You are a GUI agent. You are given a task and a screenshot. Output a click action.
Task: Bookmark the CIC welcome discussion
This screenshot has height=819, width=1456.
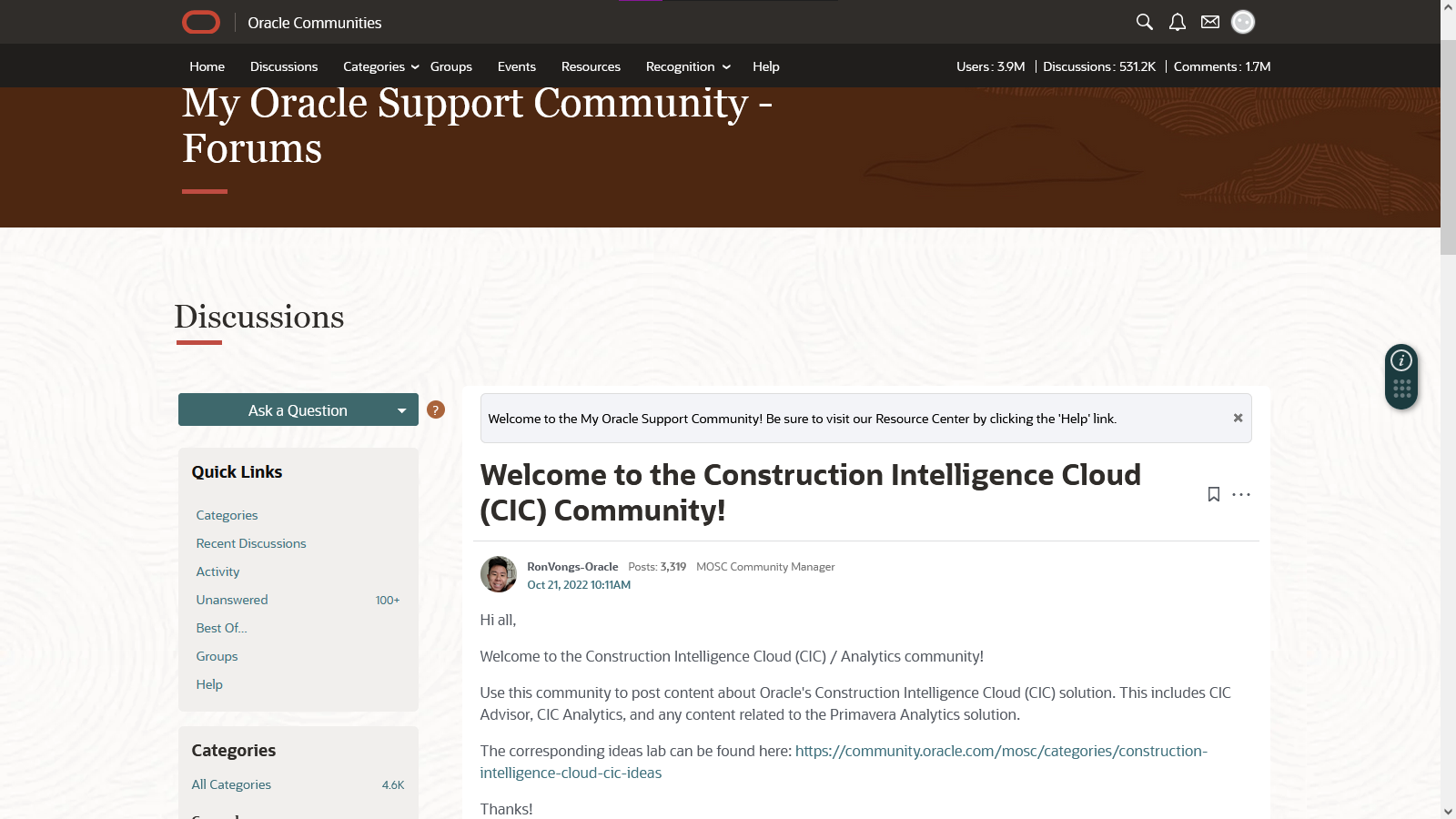1214,494
